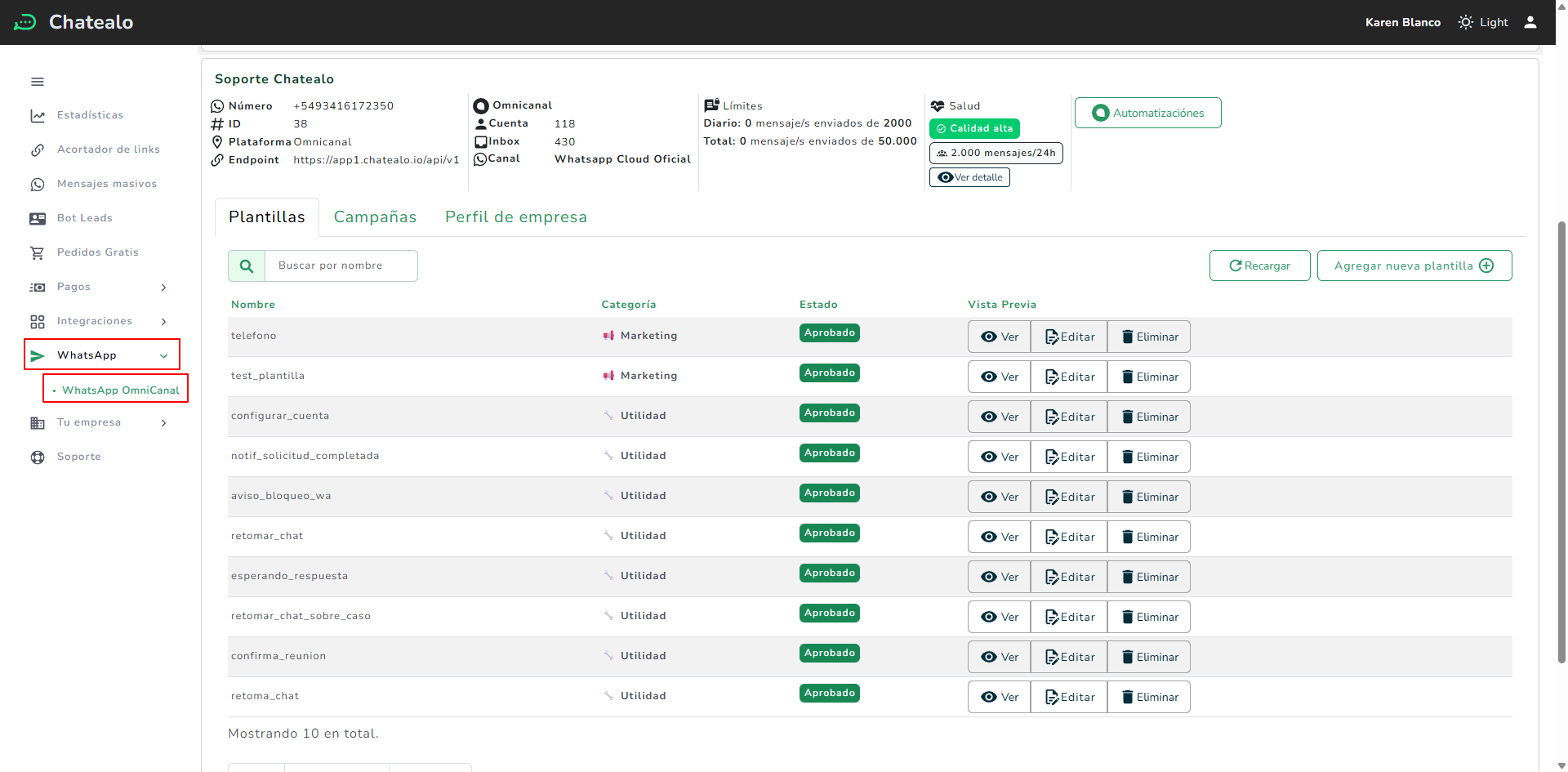Click the trash icon for configurar_cuenta
Viewport: 1568px width, 772px height.
click(x=1128, y=417)
